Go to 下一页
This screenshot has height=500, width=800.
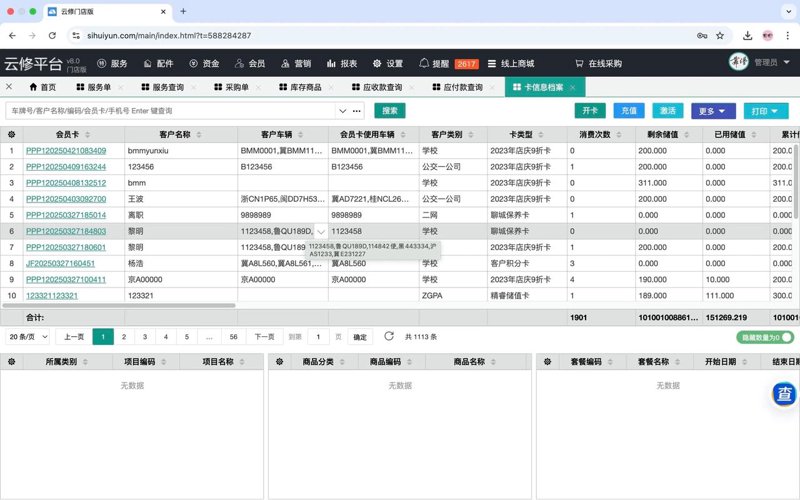[264, 337]
